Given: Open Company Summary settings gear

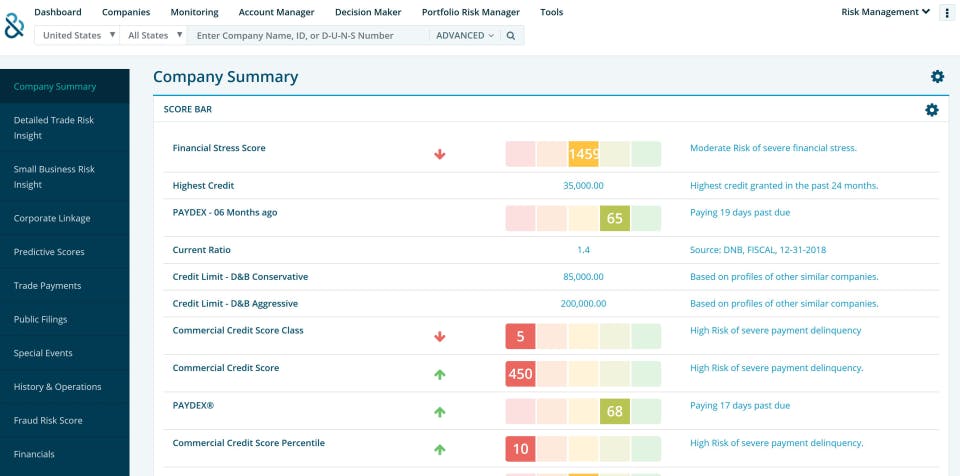Looking at the screenshot, I should 937,77.
